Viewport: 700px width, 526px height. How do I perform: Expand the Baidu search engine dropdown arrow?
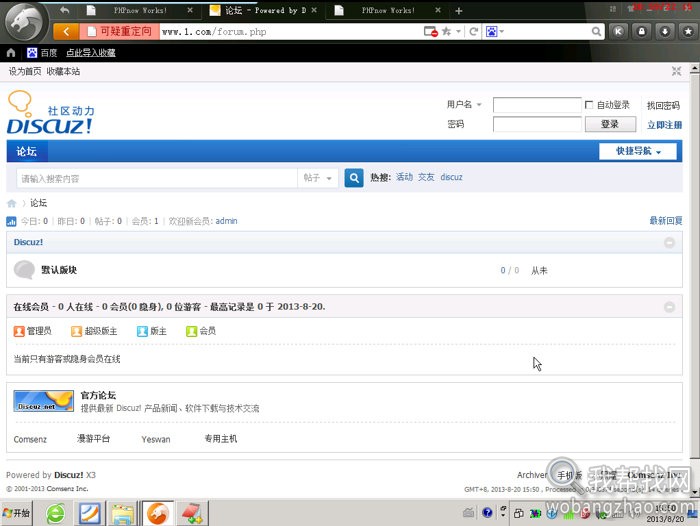tap(502, 32)
